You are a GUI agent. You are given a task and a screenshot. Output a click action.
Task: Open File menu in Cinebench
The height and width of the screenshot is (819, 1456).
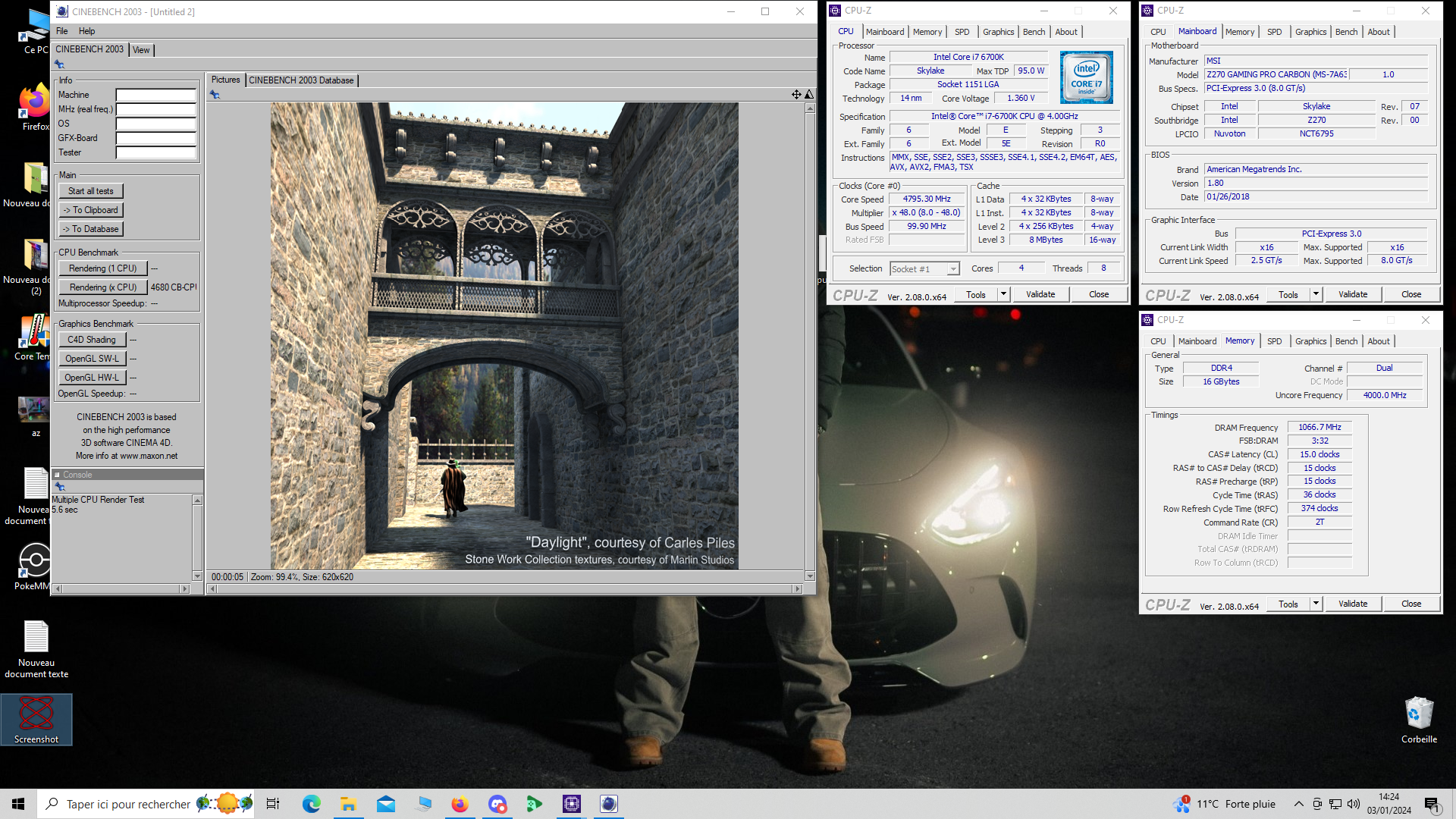(x=62, y=31)
